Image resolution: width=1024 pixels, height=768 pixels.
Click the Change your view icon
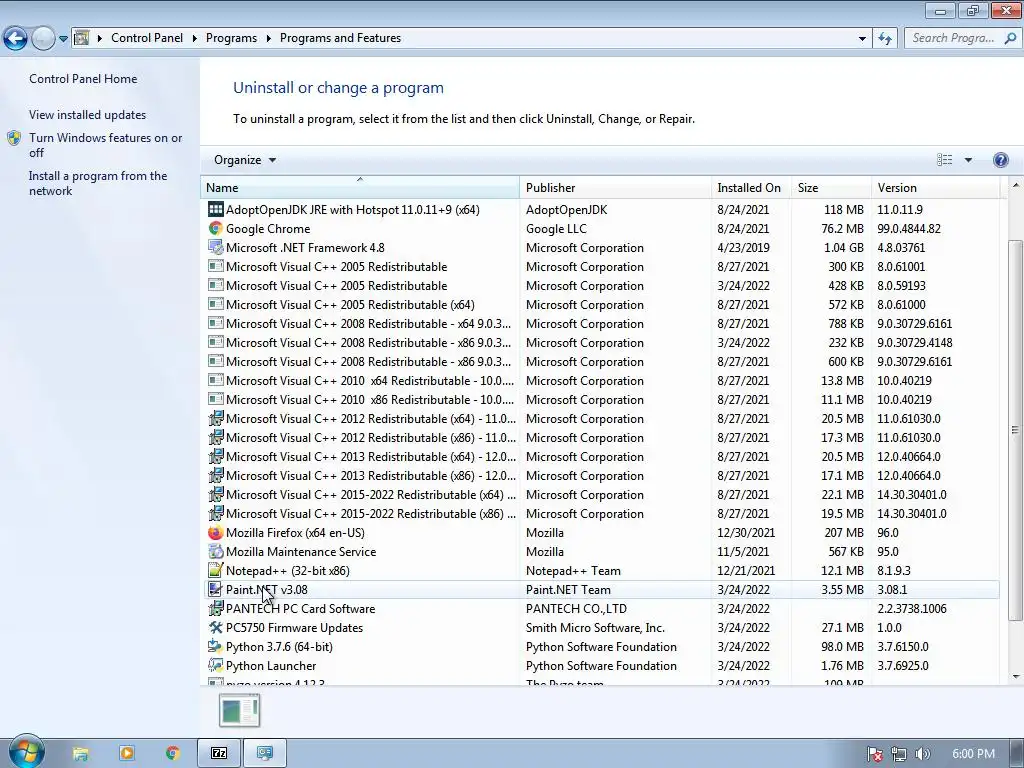coord(944,160)
